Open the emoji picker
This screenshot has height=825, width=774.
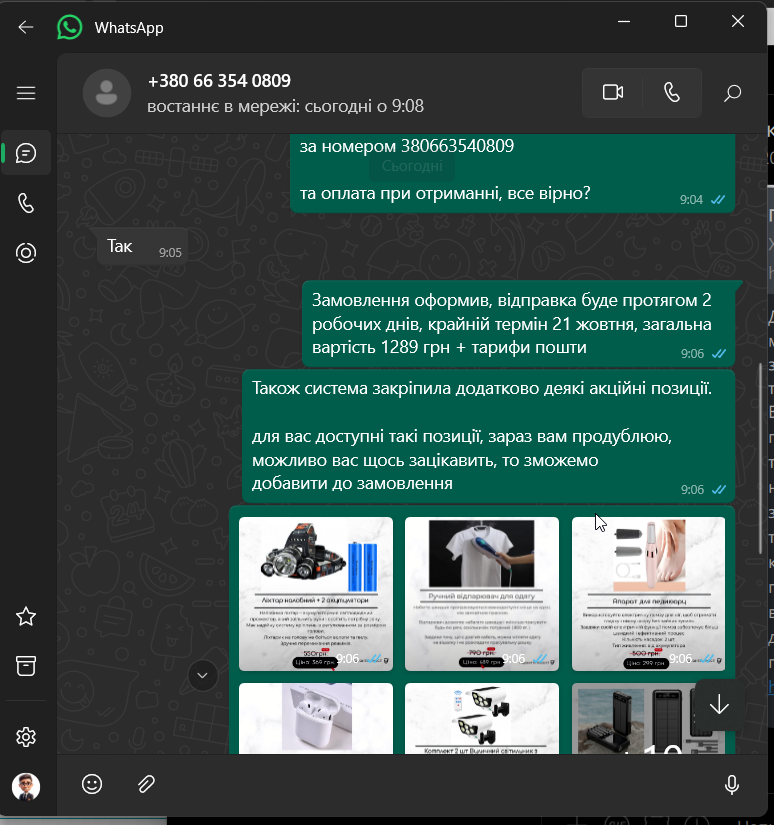pyautogui.click(x=92, y=784)
